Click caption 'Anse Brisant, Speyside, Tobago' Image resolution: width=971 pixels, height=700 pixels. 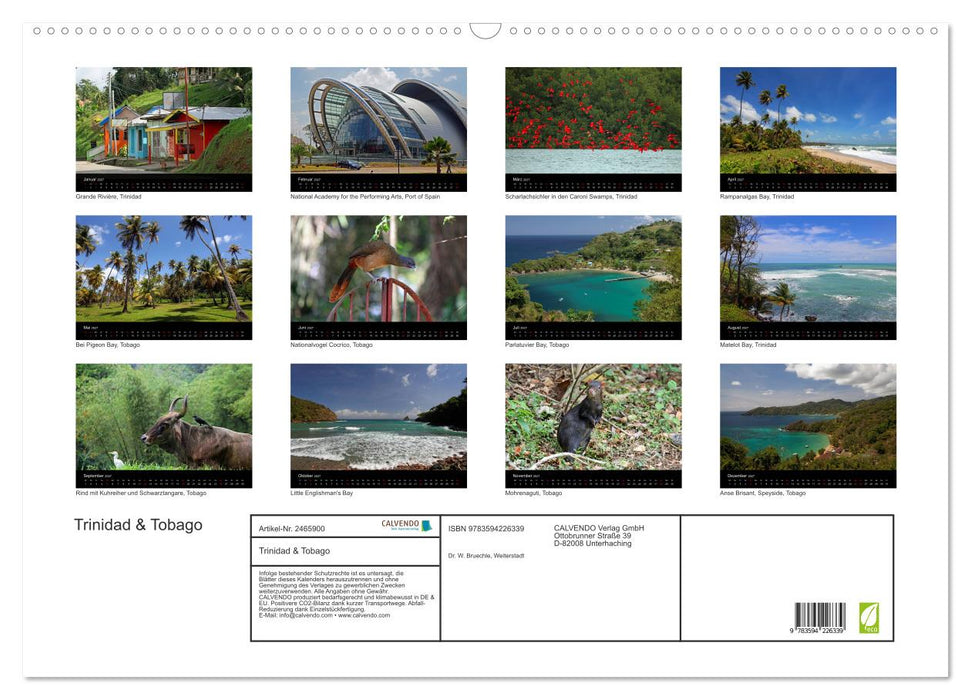763,493
